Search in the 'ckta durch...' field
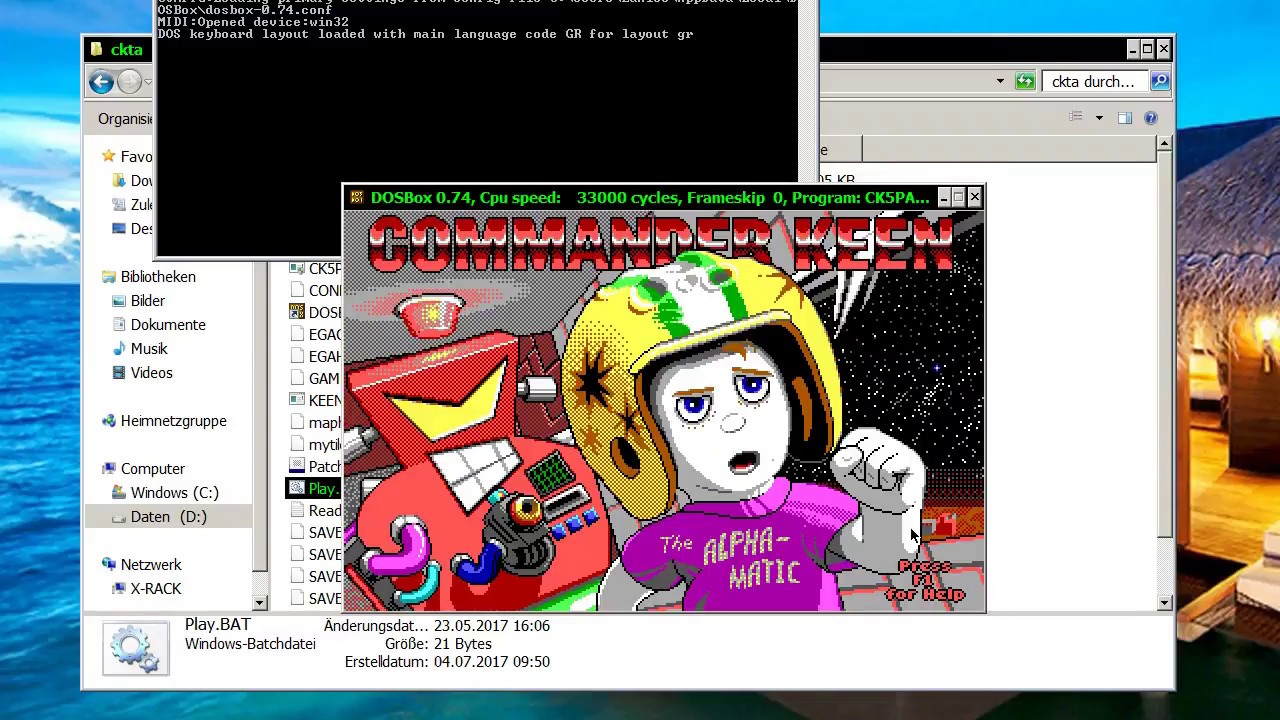The image size is (1280, 720). [1095, 82]
